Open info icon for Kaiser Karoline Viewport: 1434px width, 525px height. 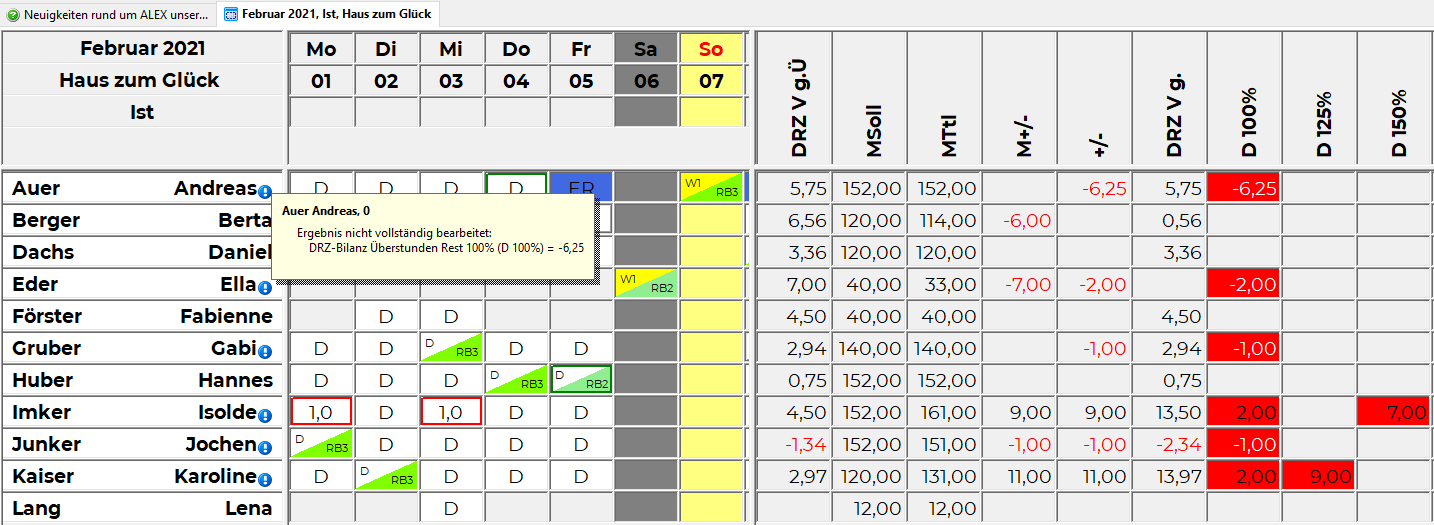265,480
